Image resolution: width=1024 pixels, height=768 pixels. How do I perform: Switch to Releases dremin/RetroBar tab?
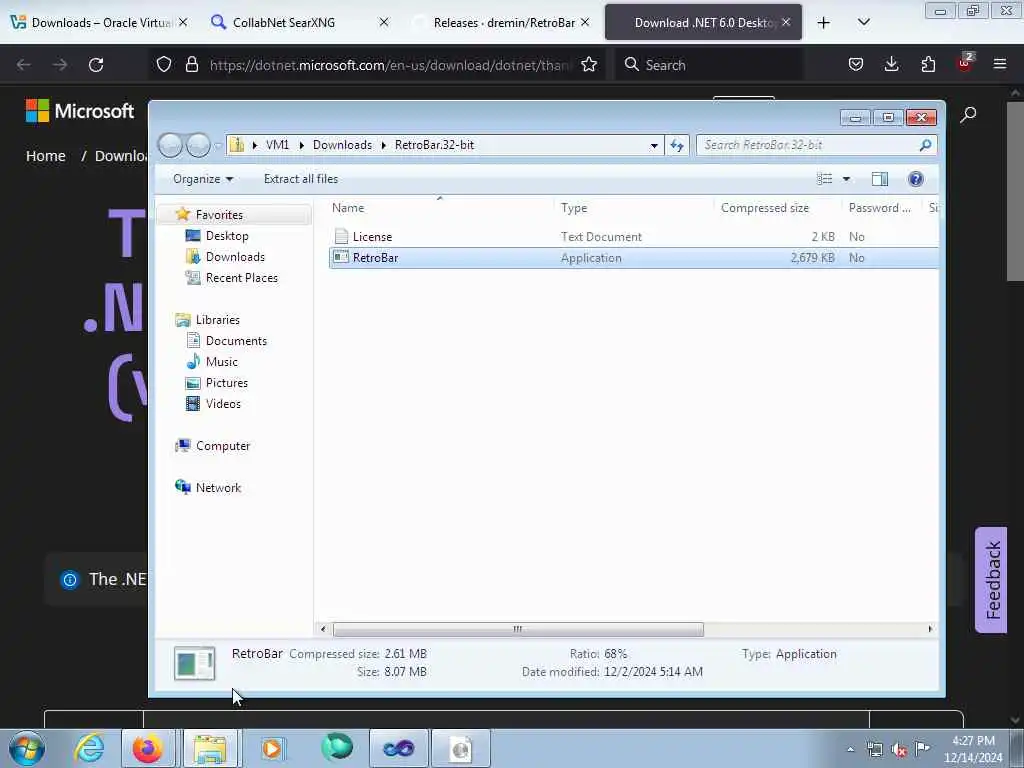pyautogui.click(x=504, y=22)
